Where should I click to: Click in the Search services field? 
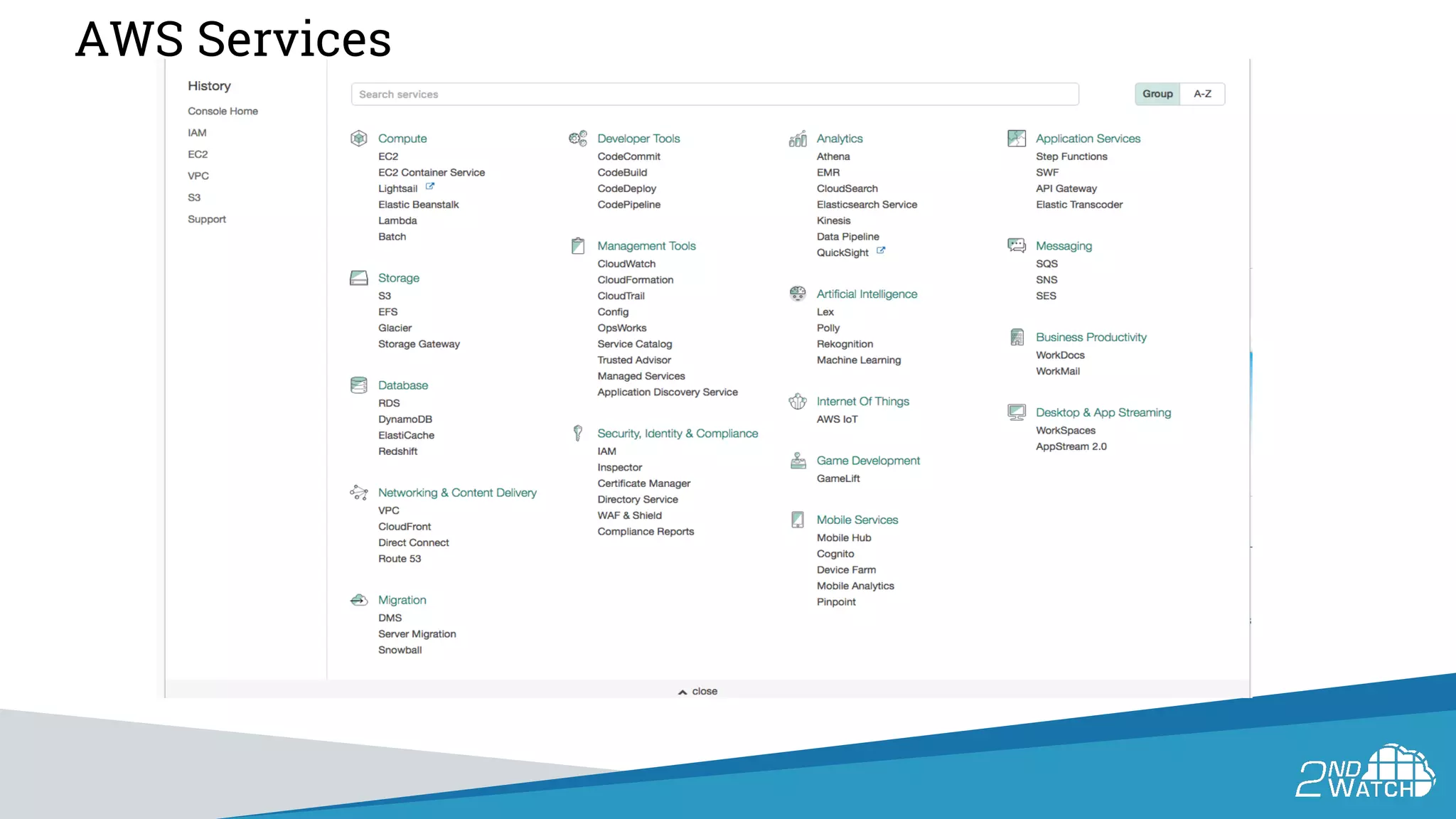tap(714, 94)
